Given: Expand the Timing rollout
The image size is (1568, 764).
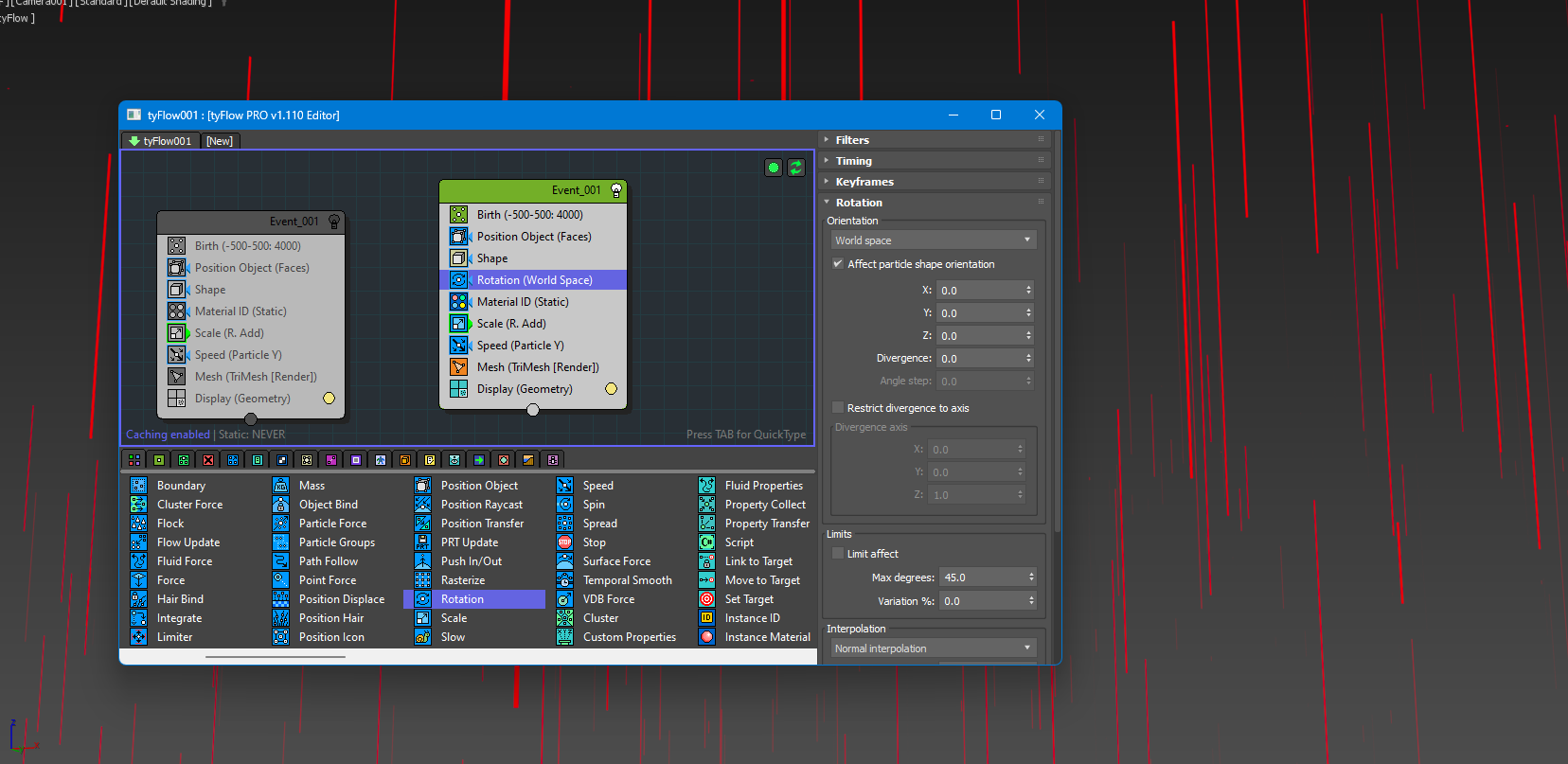Looking at the screenshot, I should [x=934, y=161].
